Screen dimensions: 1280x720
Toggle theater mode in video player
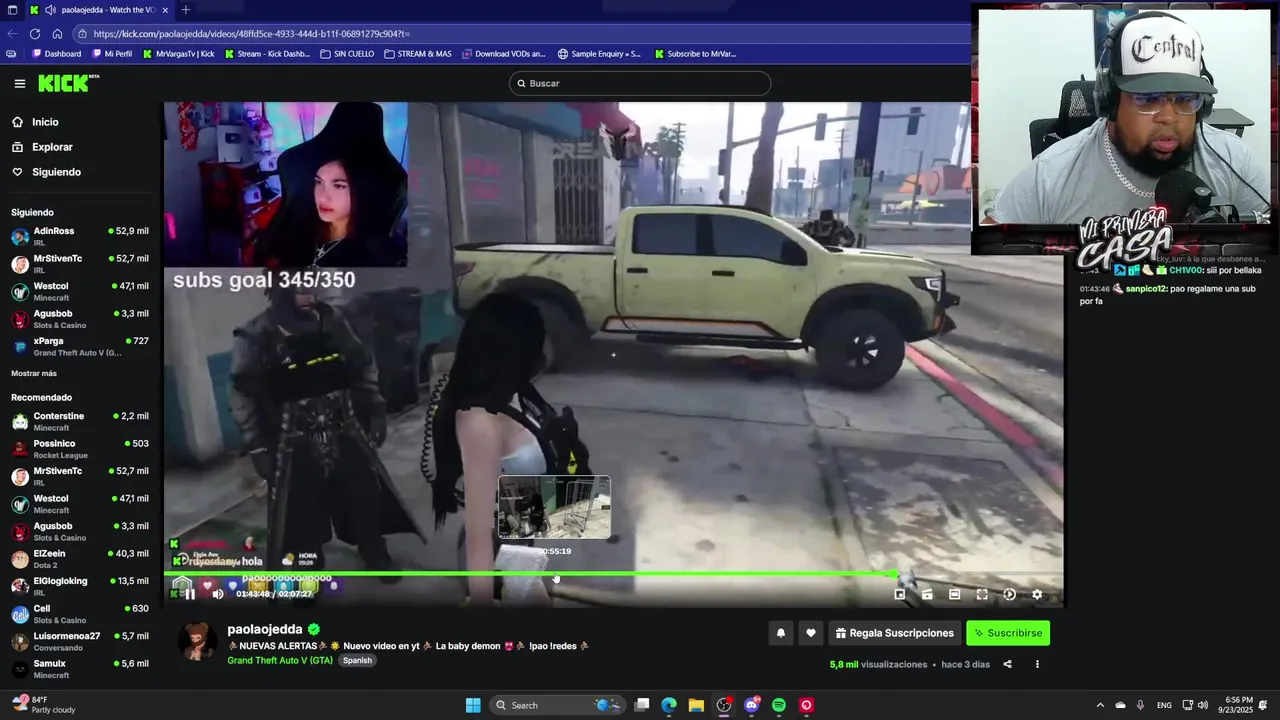(x=954, y=594)
